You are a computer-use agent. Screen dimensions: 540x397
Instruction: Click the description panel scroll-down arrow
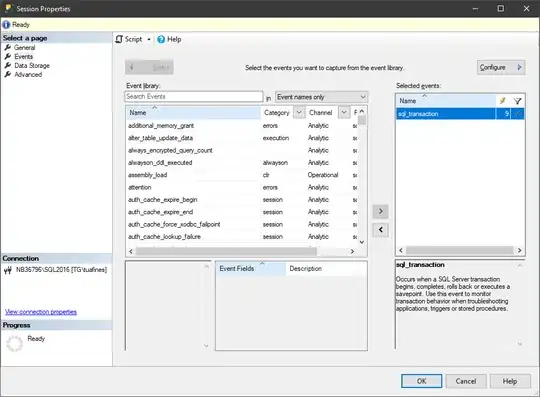tap(520, 343)
